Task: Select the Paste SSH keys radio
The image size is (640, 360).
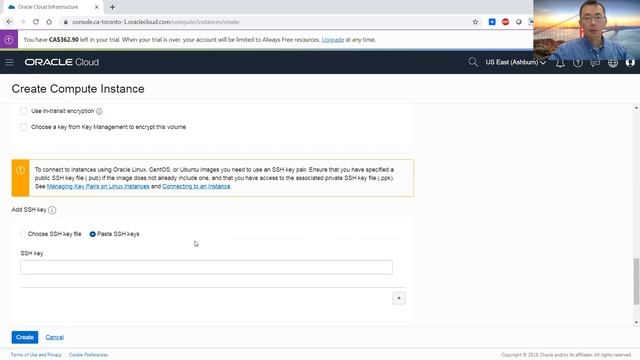Action: [x=93, y=234]
